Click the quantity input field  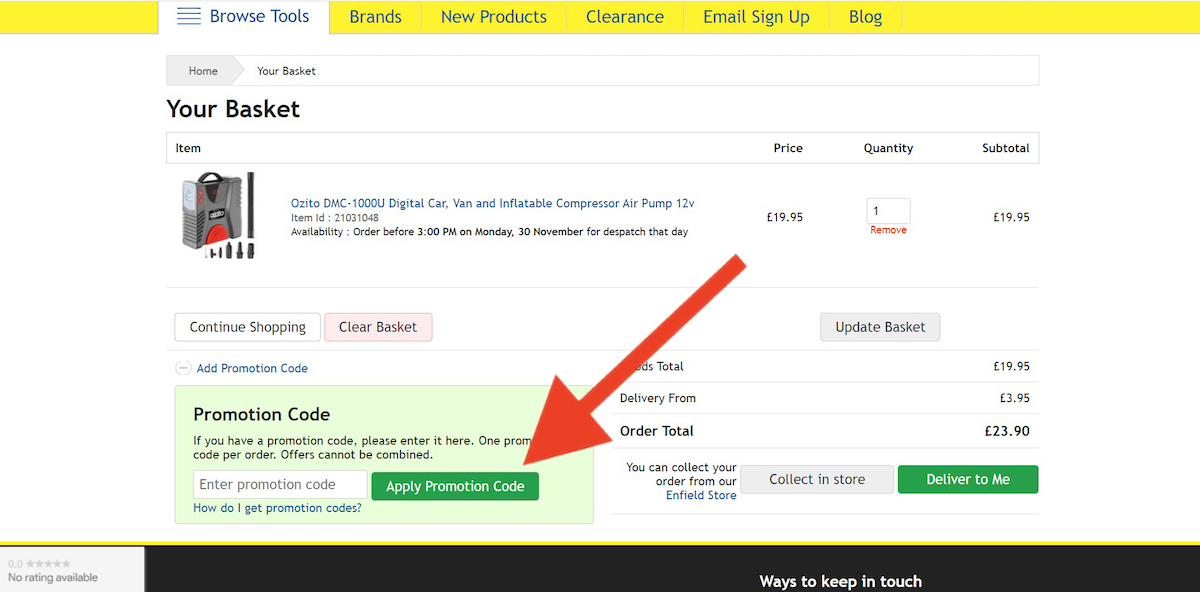click(x=888, y=211)
